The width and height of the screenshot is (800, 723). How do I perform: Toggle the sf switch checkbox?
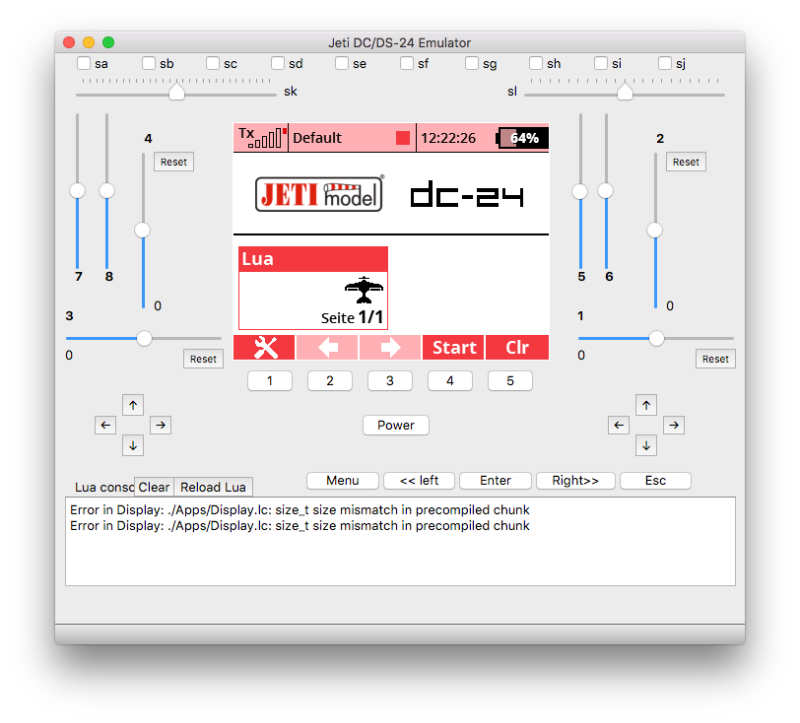[x=407, y=63]
